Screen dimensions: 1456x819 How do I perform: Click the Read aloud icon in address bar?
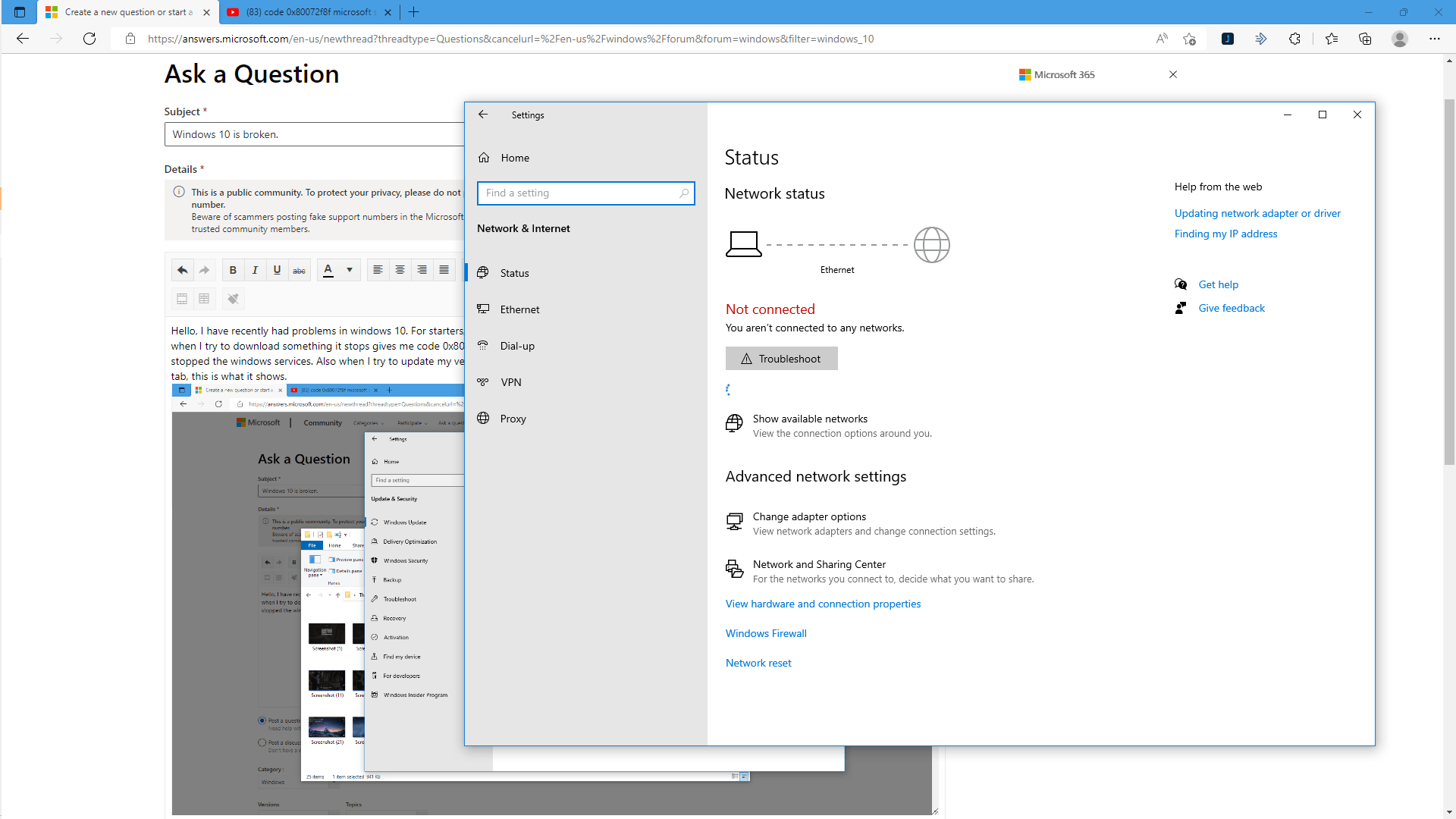click(x=1162, y=39)
